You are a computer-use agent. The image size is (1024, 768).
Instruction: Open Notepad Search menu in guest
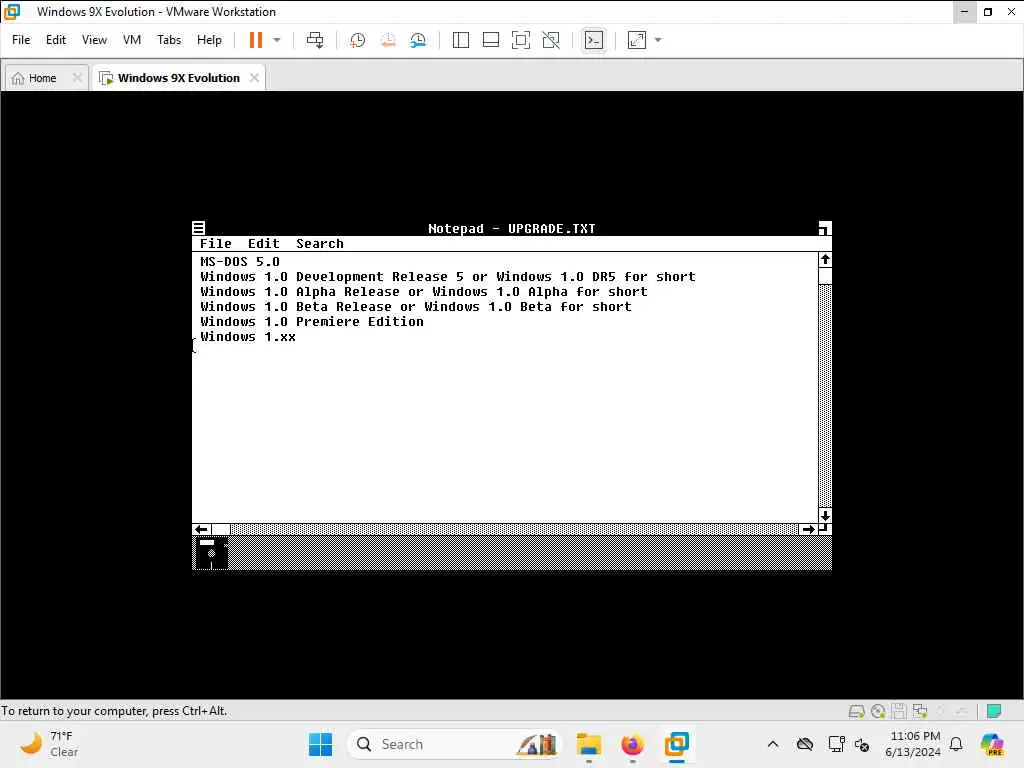pos(319,244)
